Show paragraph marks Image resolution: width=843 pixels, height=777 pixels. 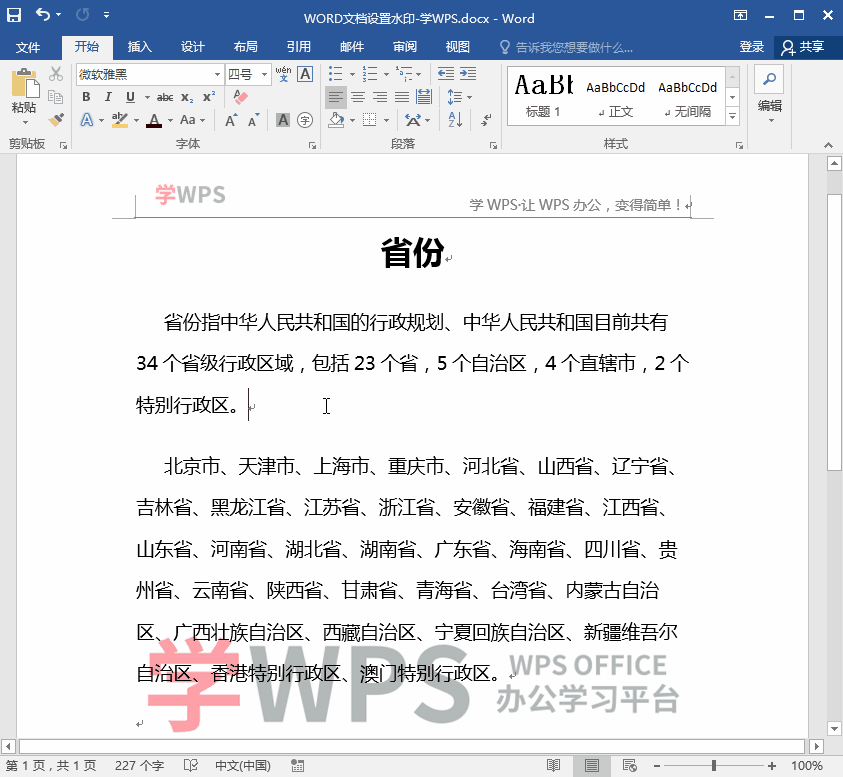coord(487,120)
